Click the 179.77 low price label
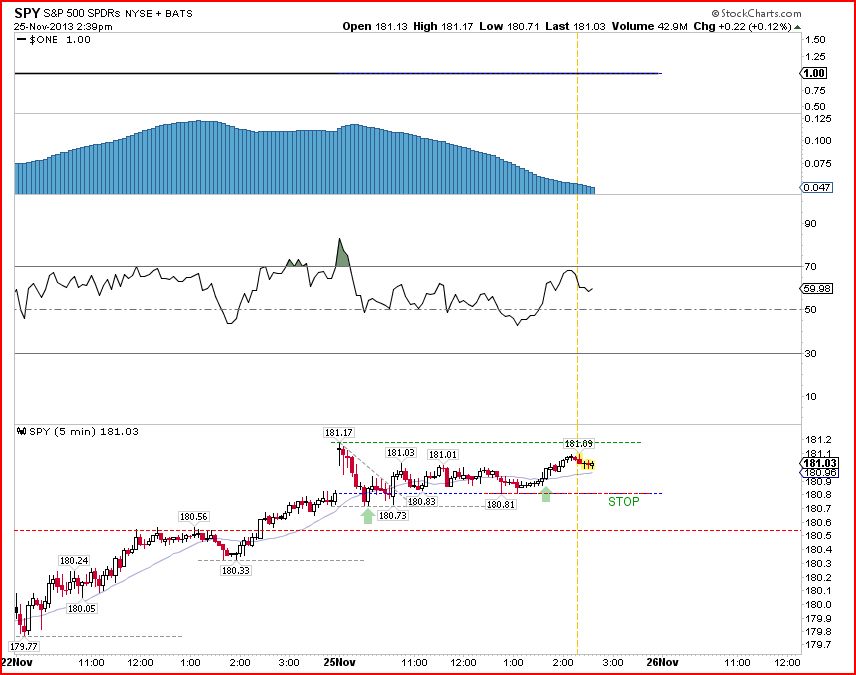 [x=24, y=646]
